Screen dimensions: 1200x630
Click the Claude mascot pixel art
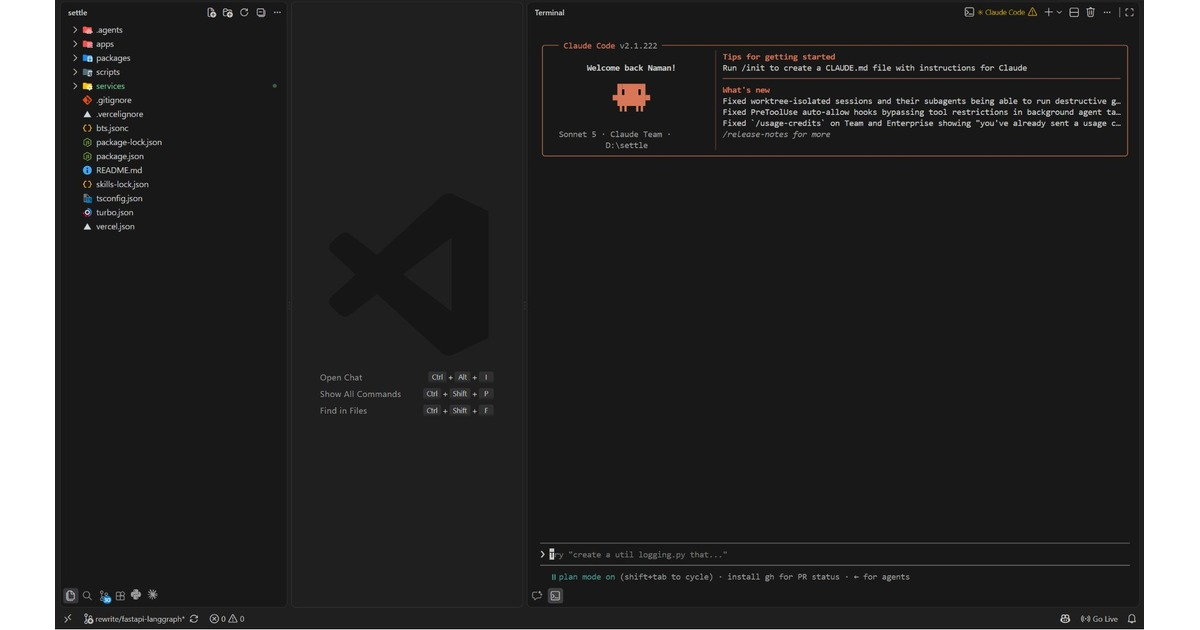pyautogui.click(x=631, y=97)
